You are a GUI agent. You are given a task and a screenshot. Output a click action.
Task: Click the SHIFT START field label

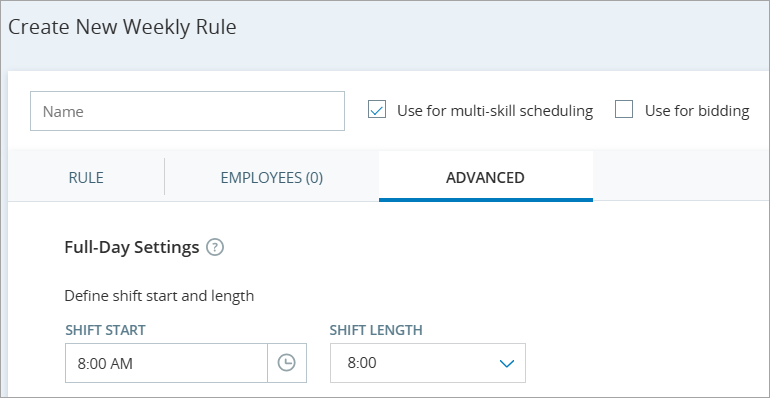click(105, 330)
